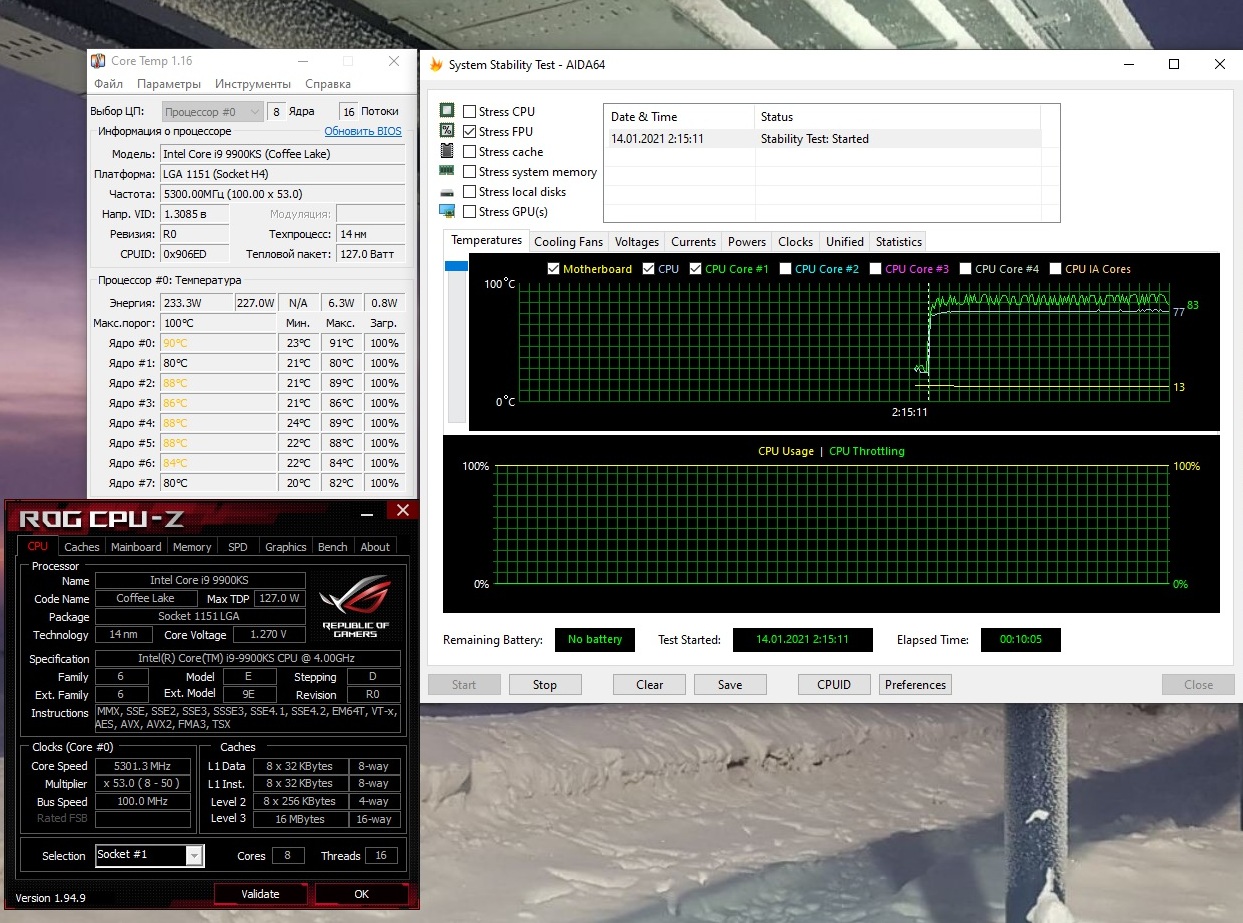Open Preferences in AIDA64

pos(915,685)
